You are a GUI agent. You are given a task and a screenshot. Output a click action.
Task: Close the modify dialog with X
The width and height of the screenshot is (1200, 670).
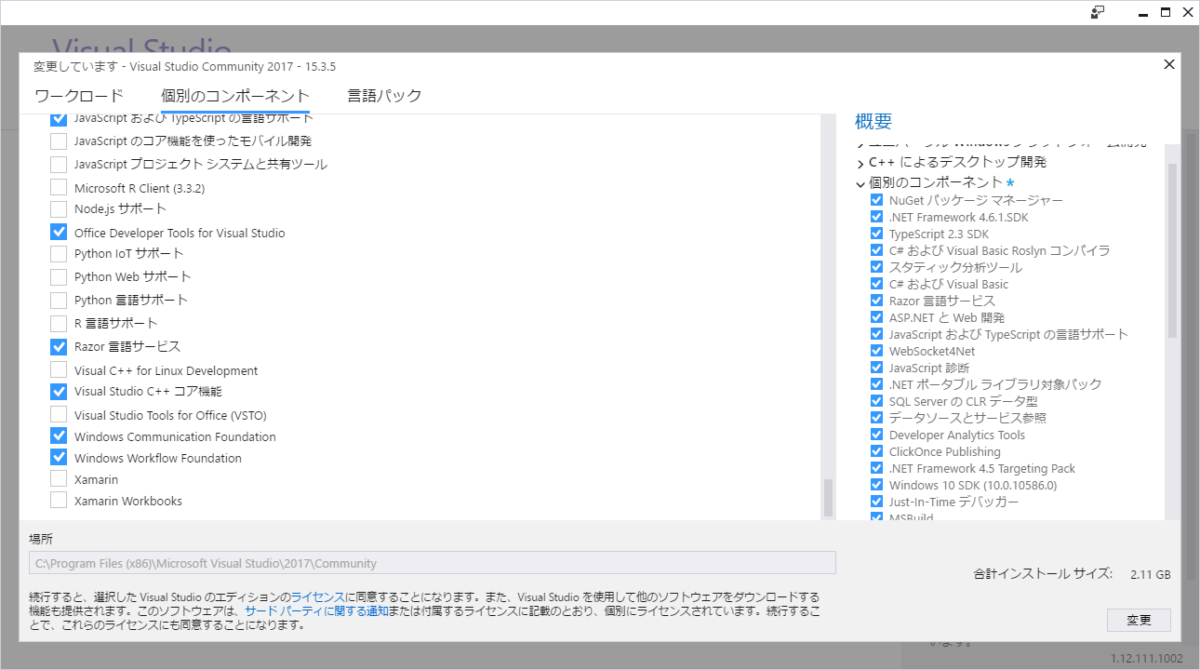pyautogui.click(x=1169, y=64)
